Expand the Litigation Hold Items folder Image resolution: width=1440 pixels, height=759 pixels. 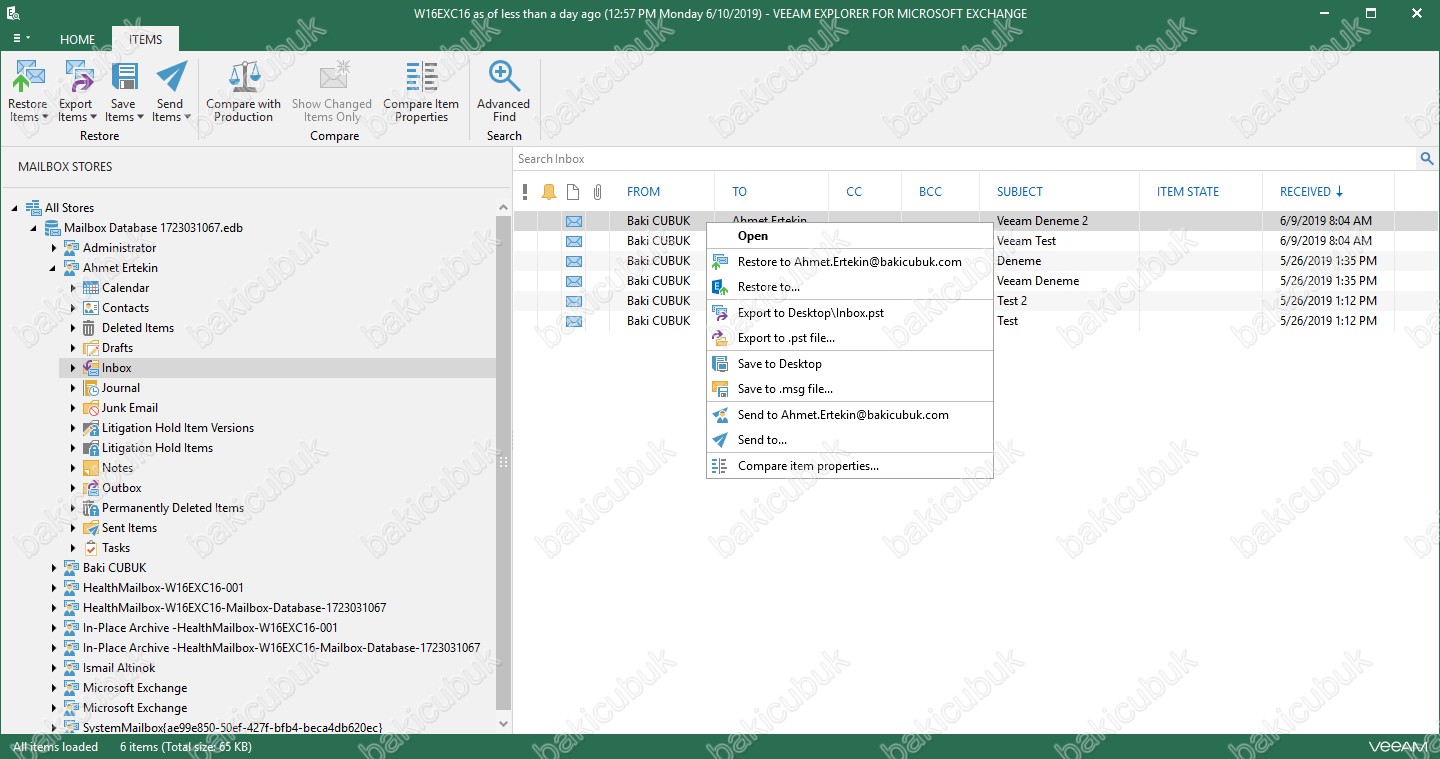tap(73, 448)
